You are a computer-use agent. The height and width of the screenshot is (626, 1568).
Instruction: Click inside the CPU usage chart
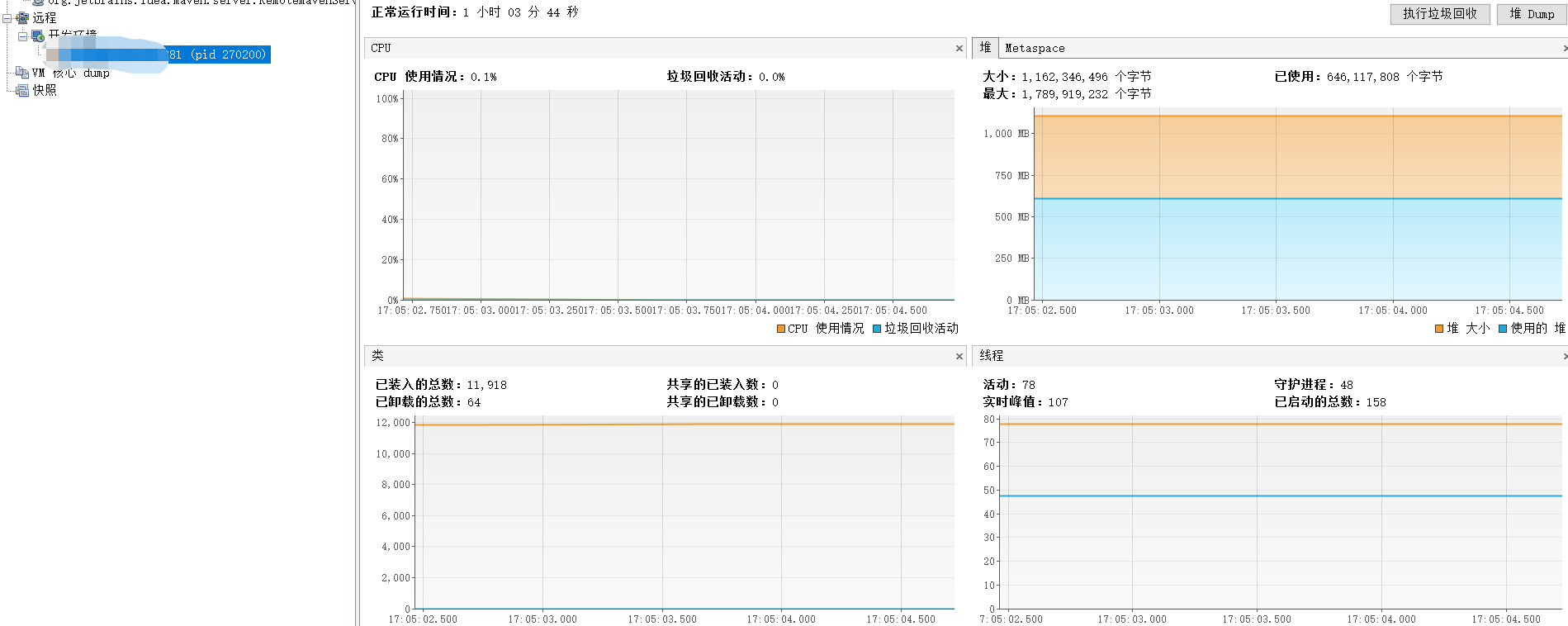(x=679, y=196)
